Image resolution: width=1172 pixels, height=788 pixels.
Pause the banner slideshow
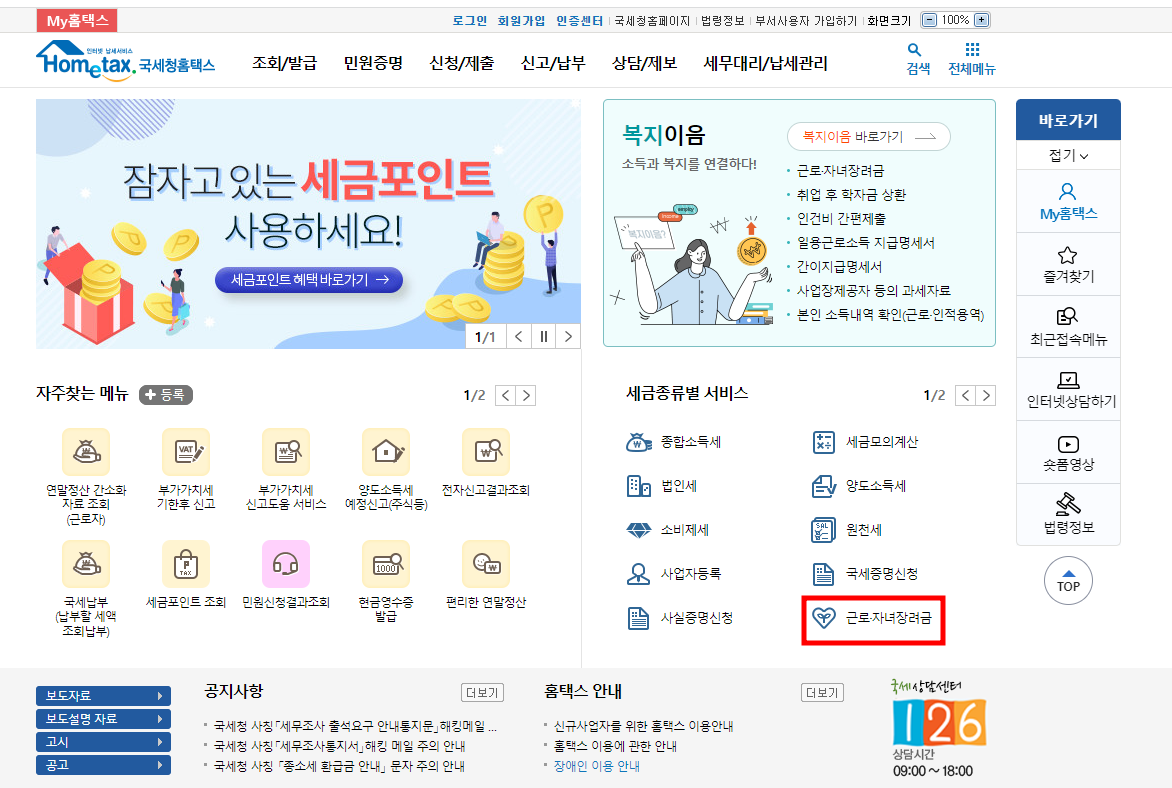tap(543, 336)
